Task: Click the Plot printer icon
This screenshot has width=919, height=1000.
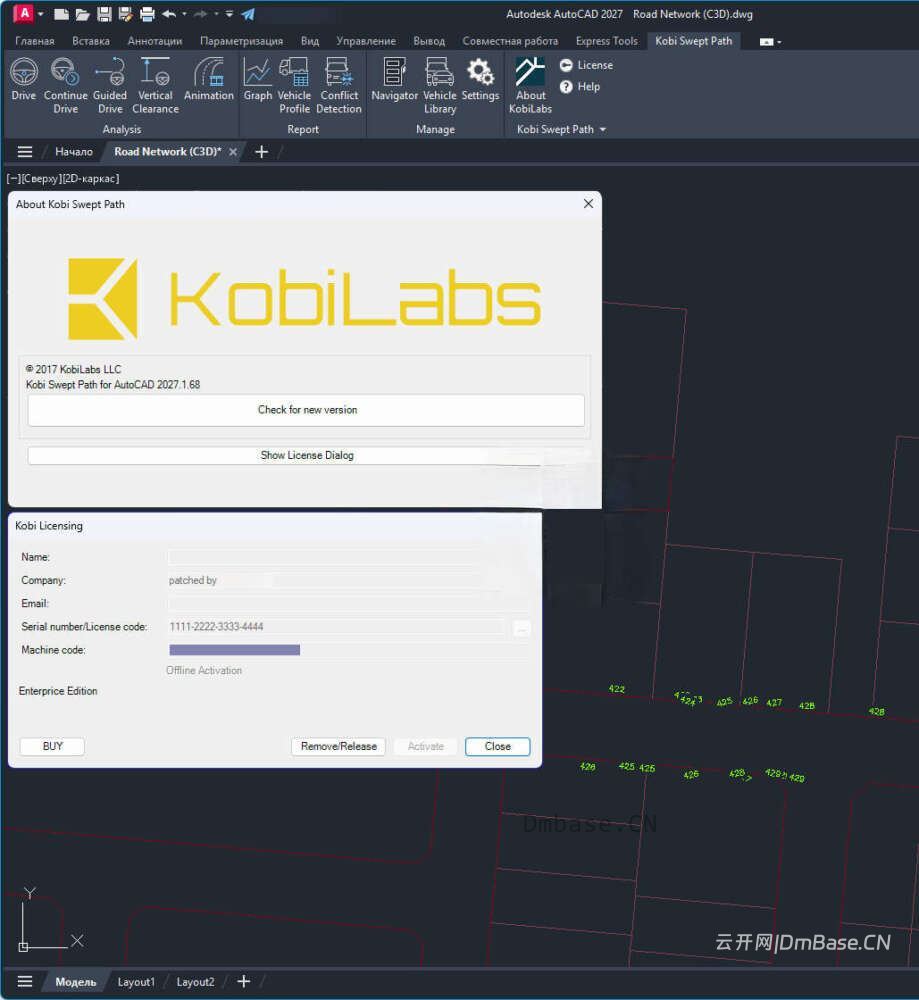Action: [147, 14]
